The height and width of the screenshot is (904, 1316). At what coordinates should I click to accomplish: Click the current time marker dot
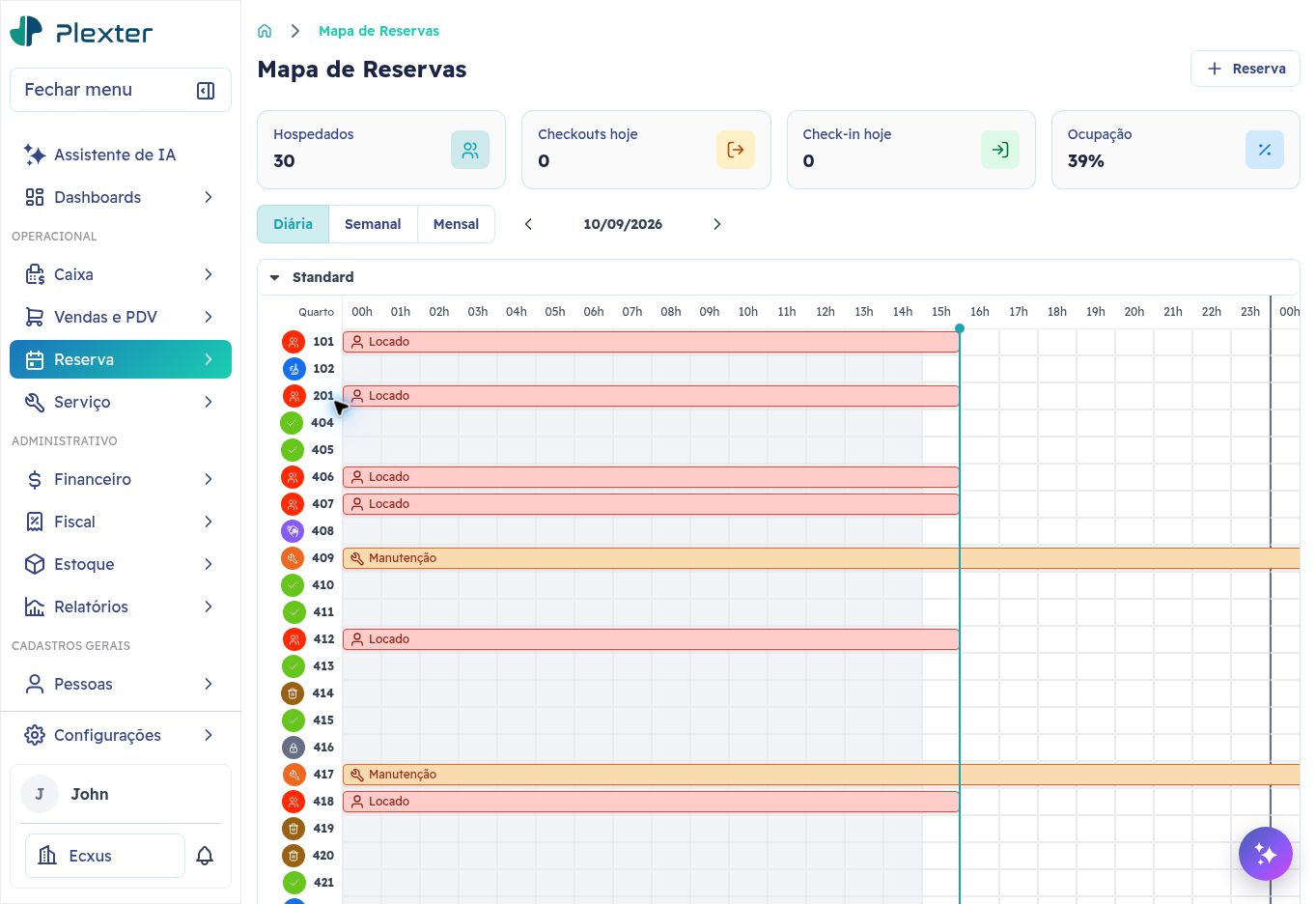[x=960, y=328]
